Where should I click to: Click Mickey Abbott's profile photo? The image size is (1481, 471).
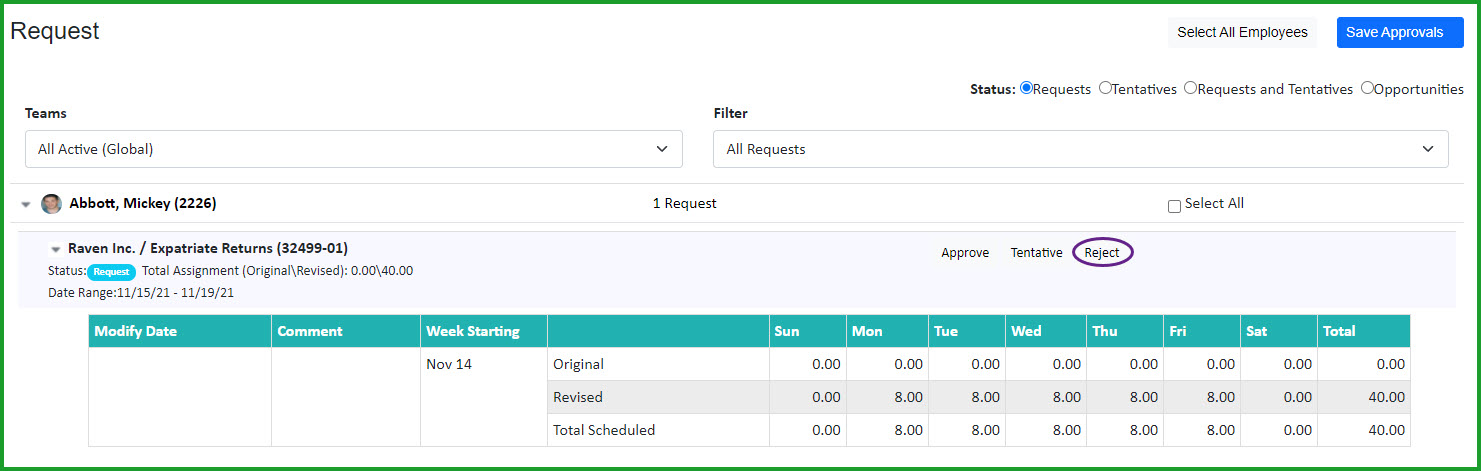[51, 204]
